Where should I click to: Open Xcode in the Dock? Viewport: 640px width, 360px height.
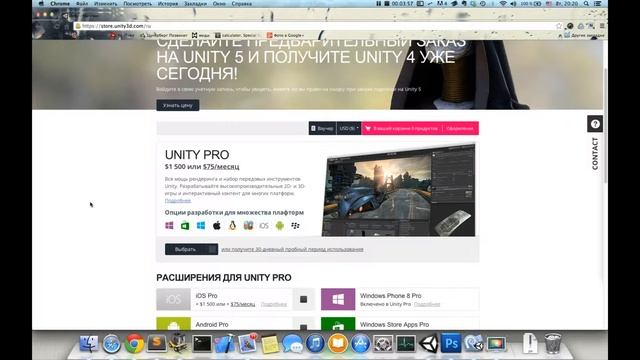click(224, 344)
